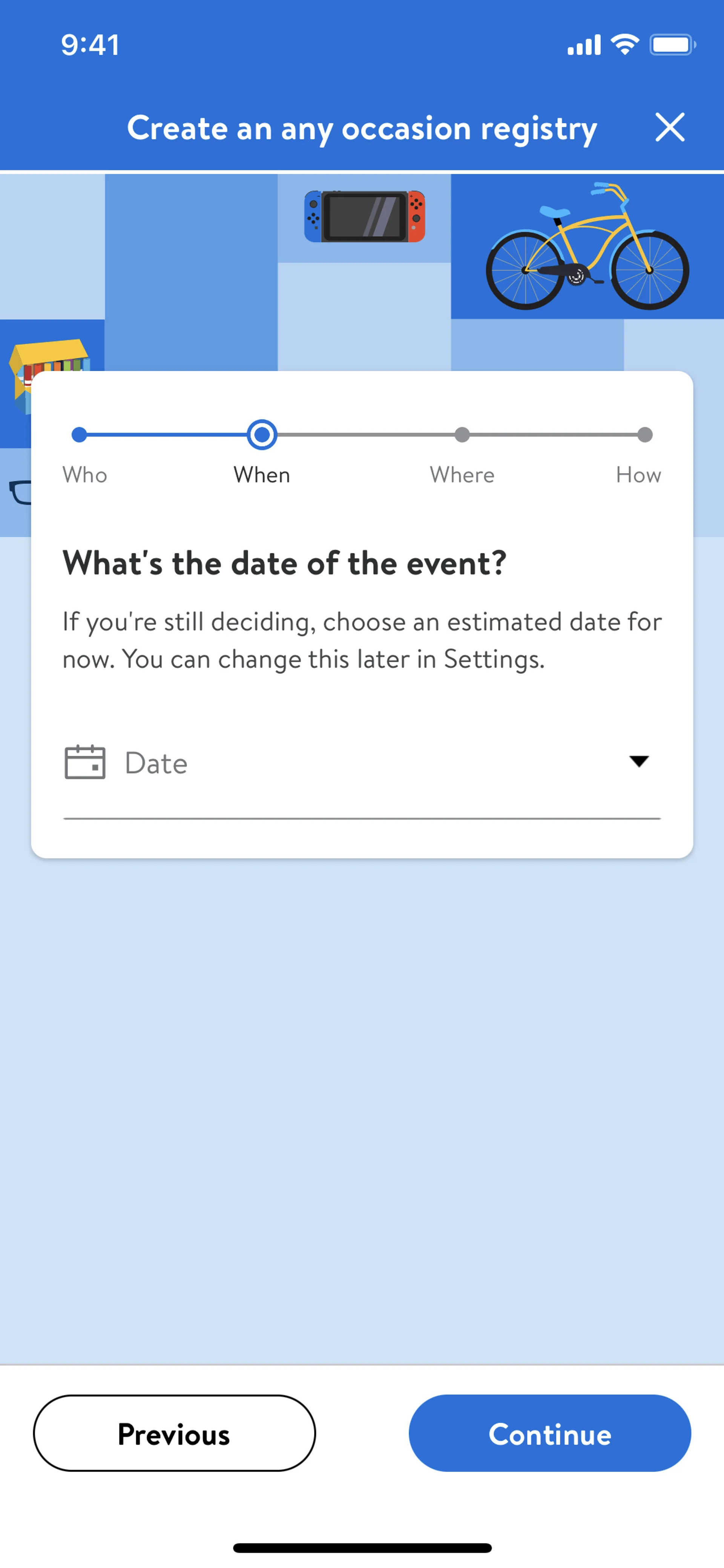This screenshot has height=1568, width=724.
Task: Select the Who step dot
Action: 79,435
